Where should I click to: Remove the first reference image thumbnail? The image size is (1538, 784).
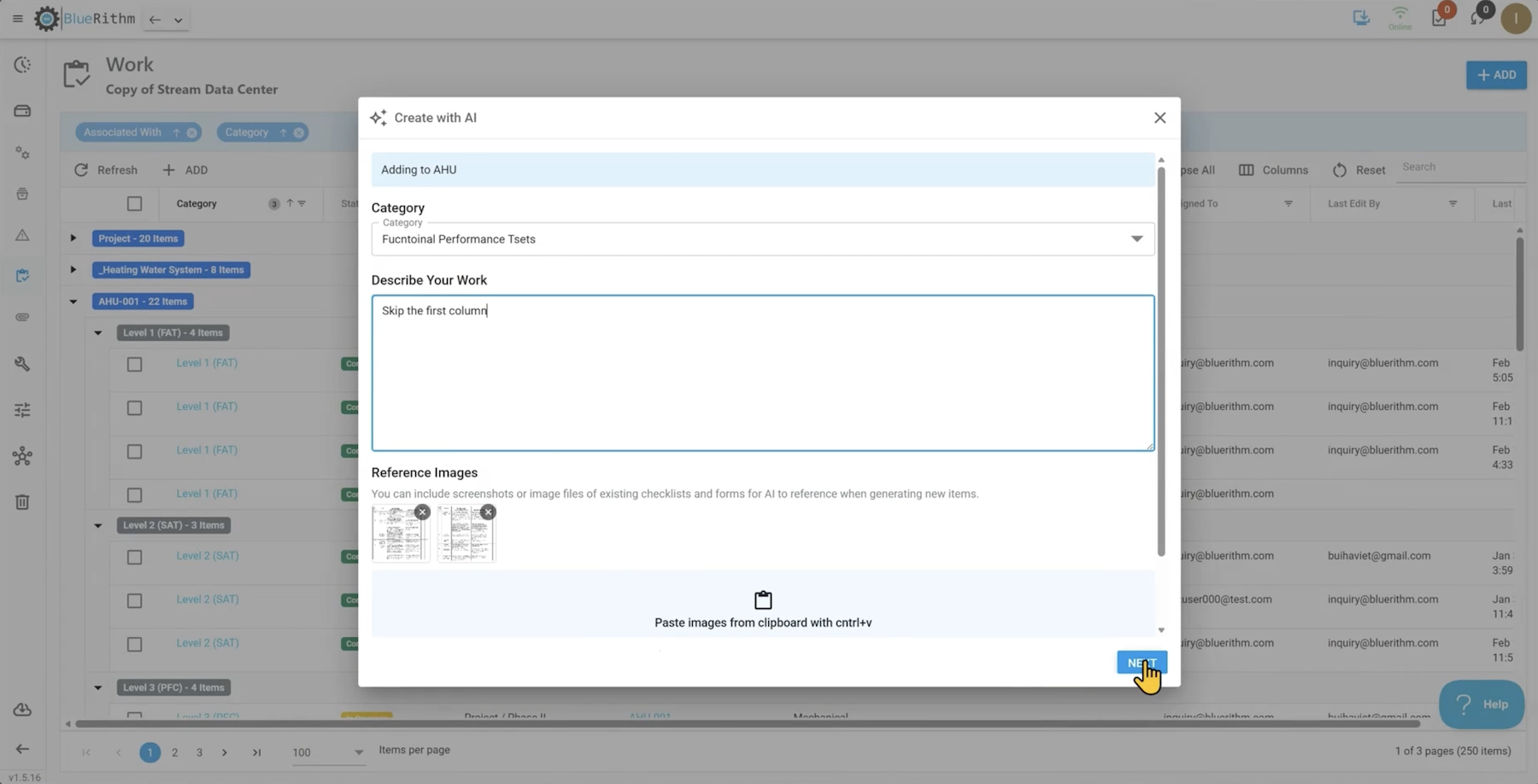tap(422, 512)
